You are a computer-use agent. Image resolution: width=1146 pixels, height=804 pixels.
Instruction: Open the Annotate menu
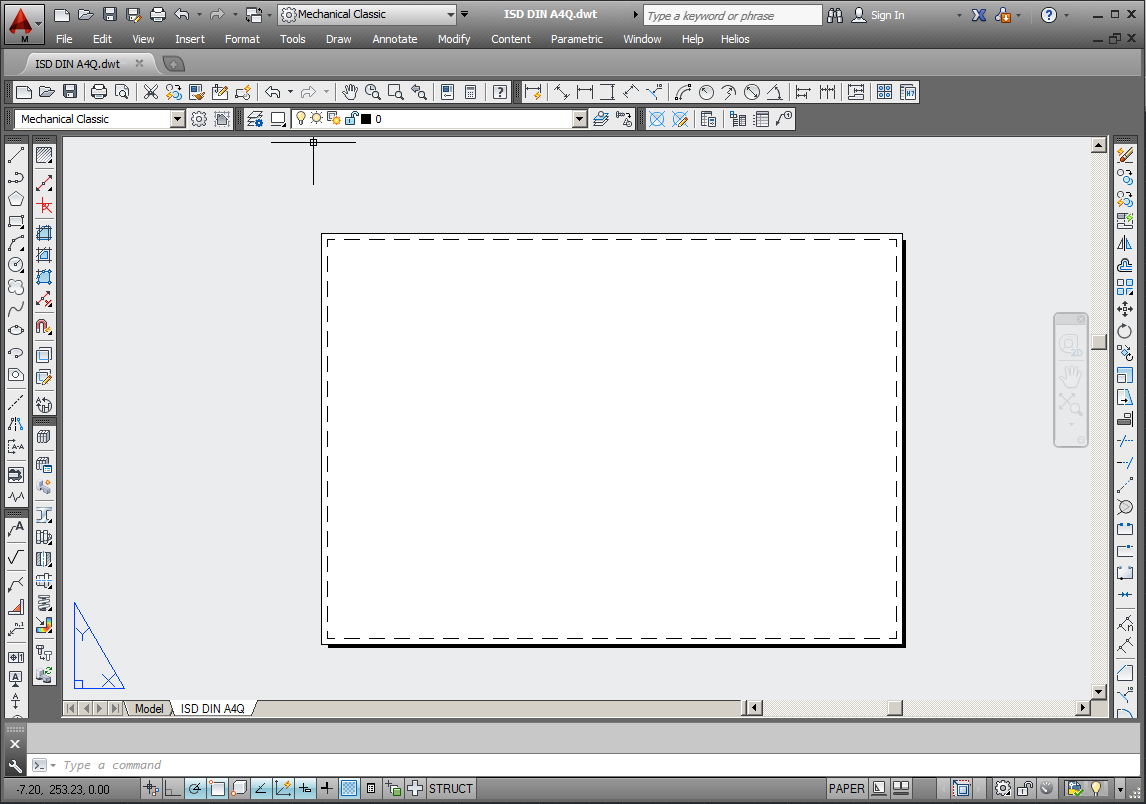coord(394,39)
